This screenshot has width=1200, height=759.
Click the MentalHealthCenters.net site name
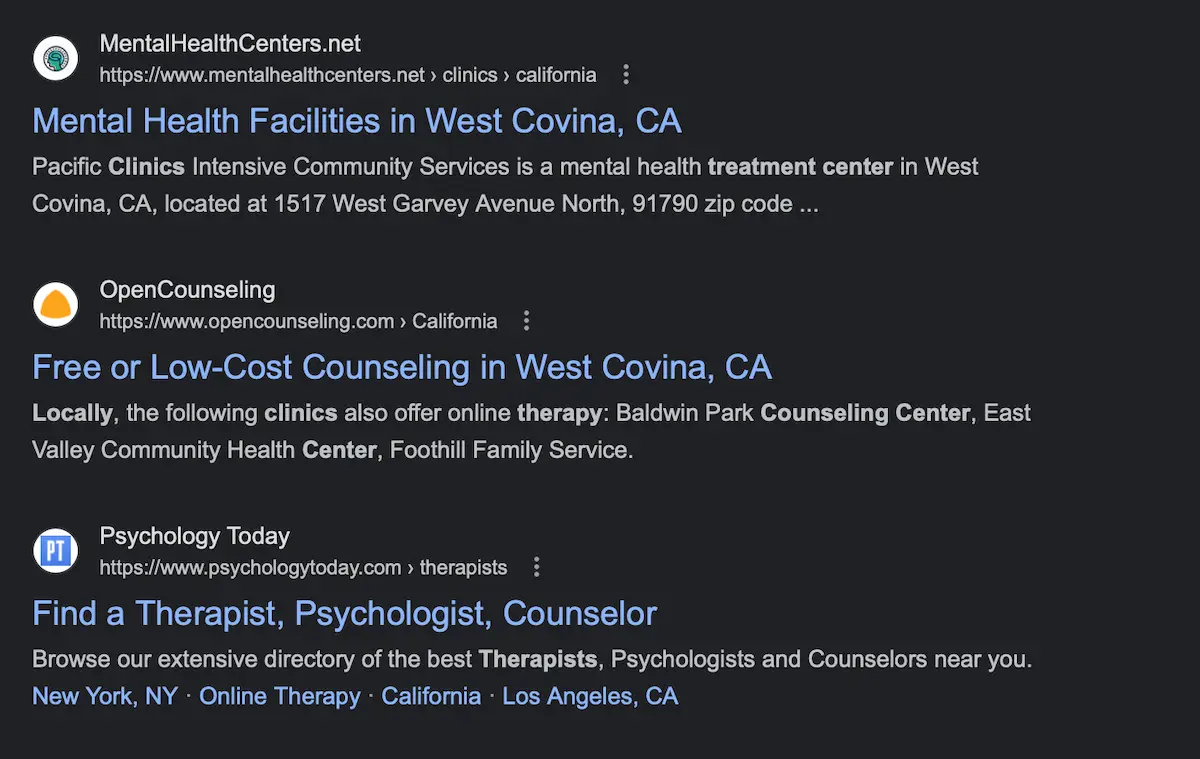pyautogui.click(x=230, y=44)
